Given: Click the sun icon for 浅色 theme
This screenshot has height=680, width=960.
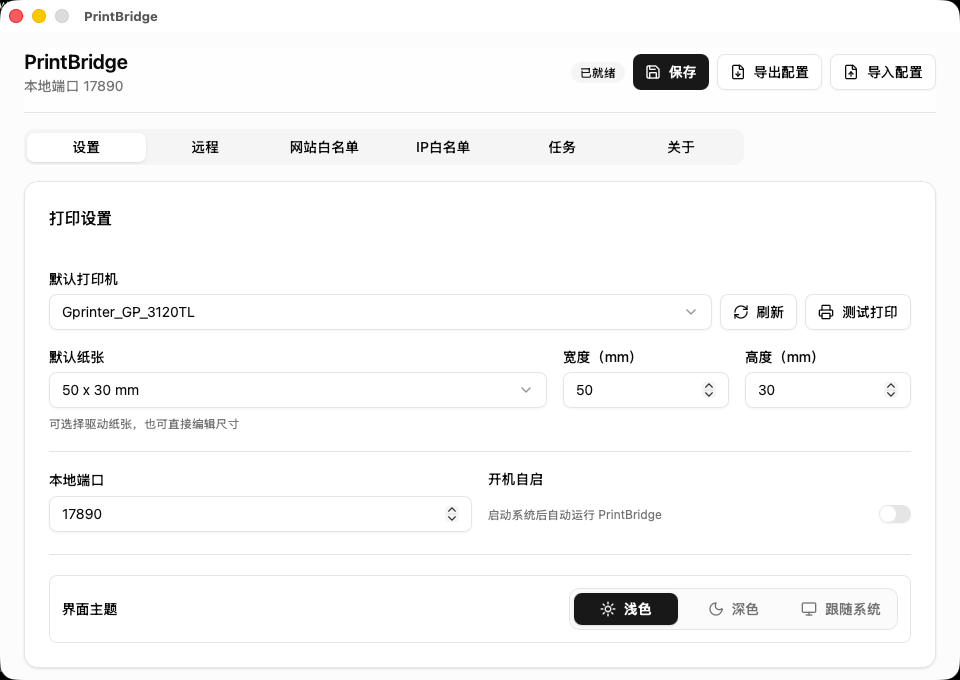Looking at the screenshot, I should click(x=607, y=609).
